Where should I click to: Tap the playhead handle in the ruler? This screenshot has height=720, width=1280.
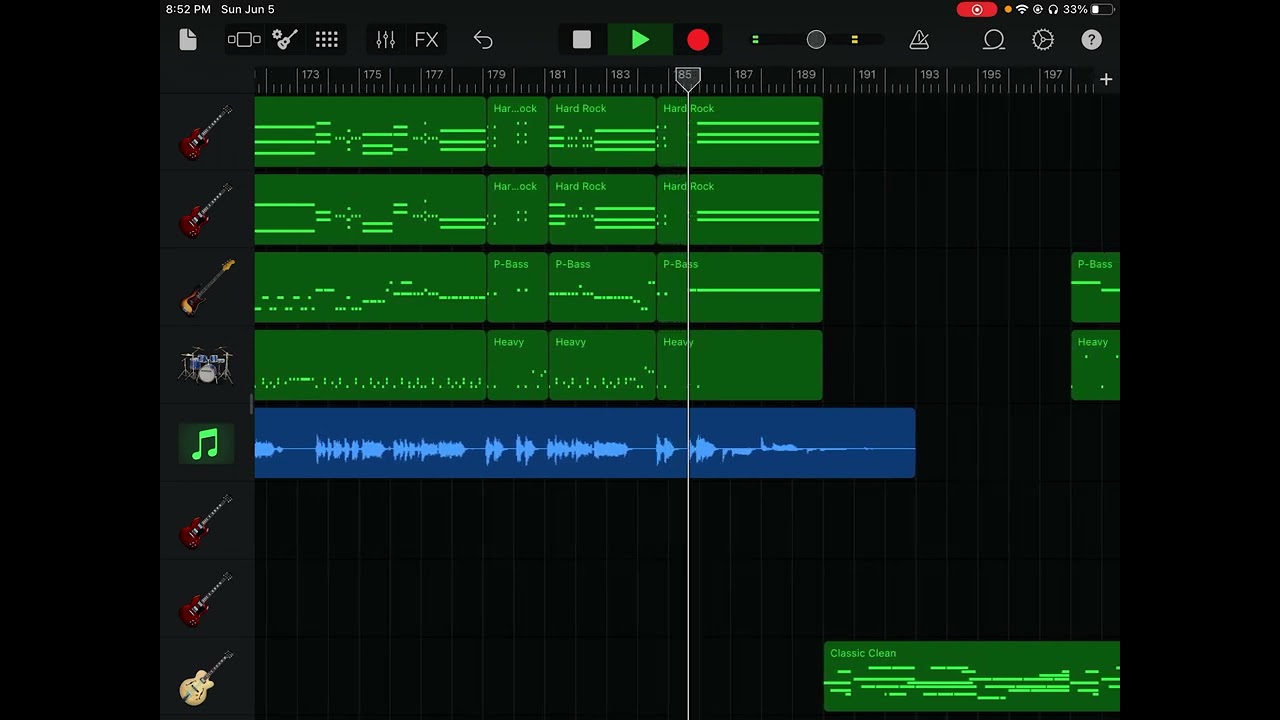click(x=687, y=78)
